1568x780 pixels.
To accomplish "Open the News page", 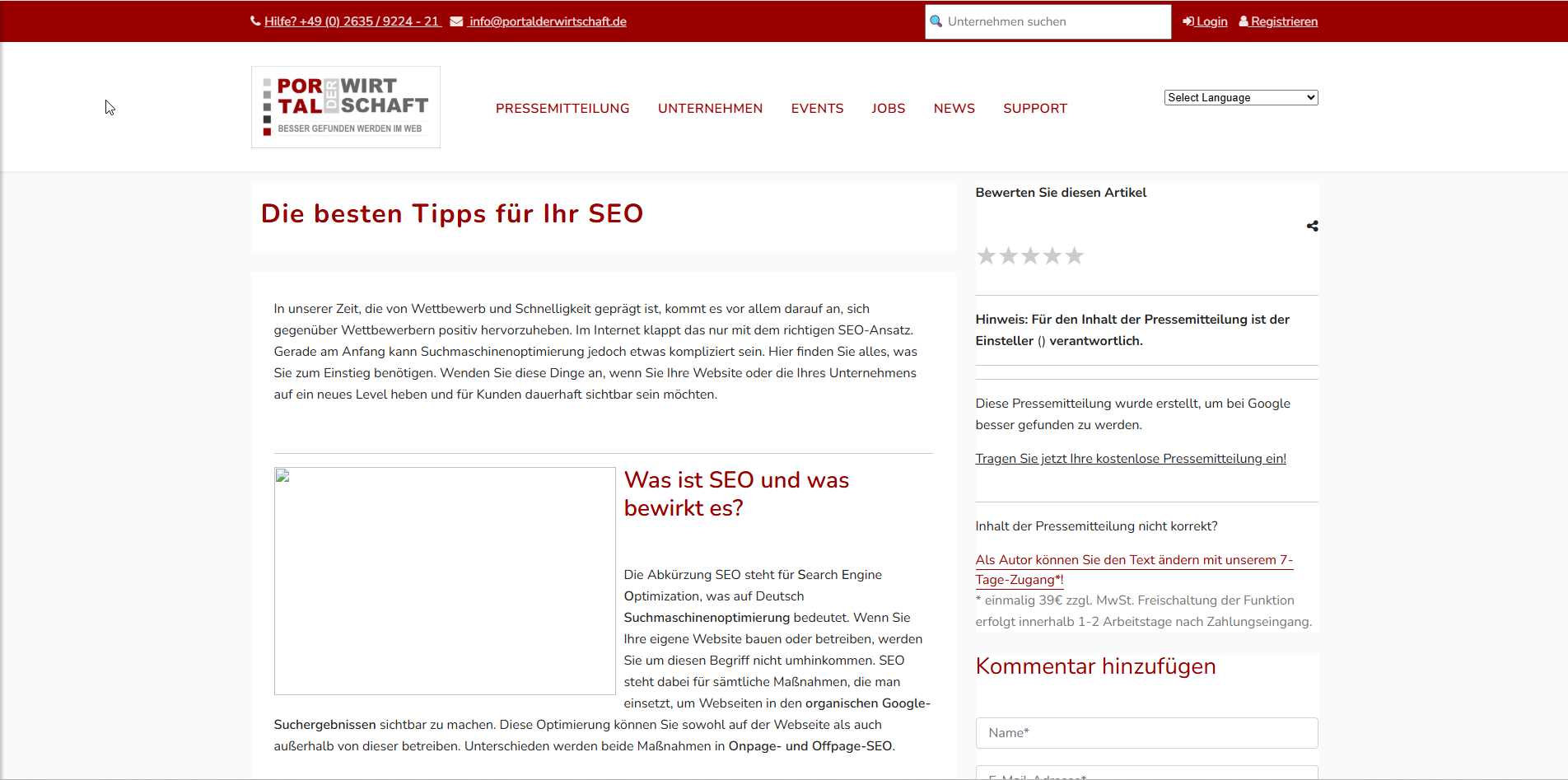I will pos(954,109).
